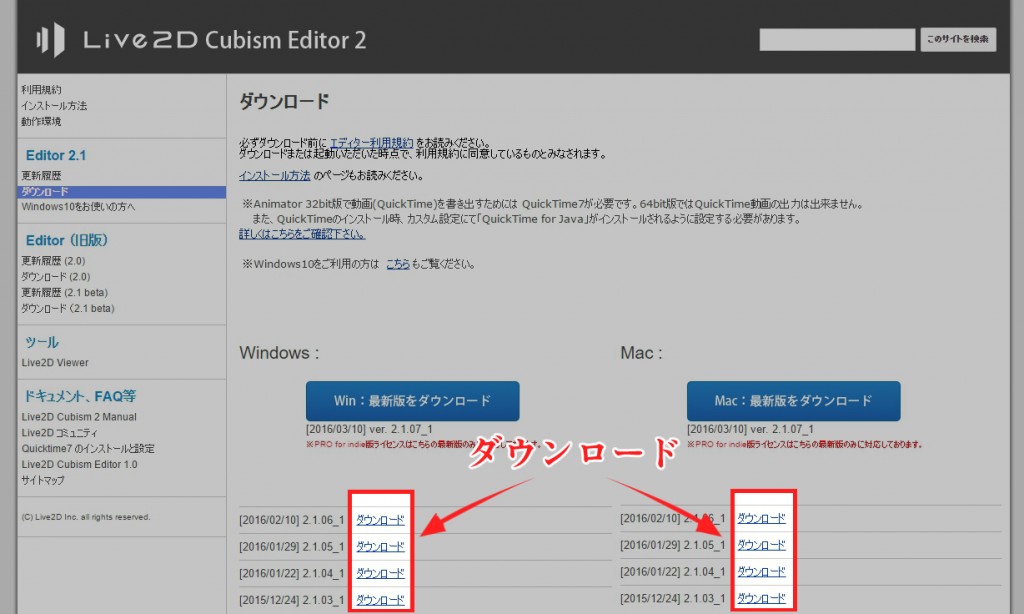Click the ツール sidebar heading
The image size is (1024, 614).
point(42,342)
